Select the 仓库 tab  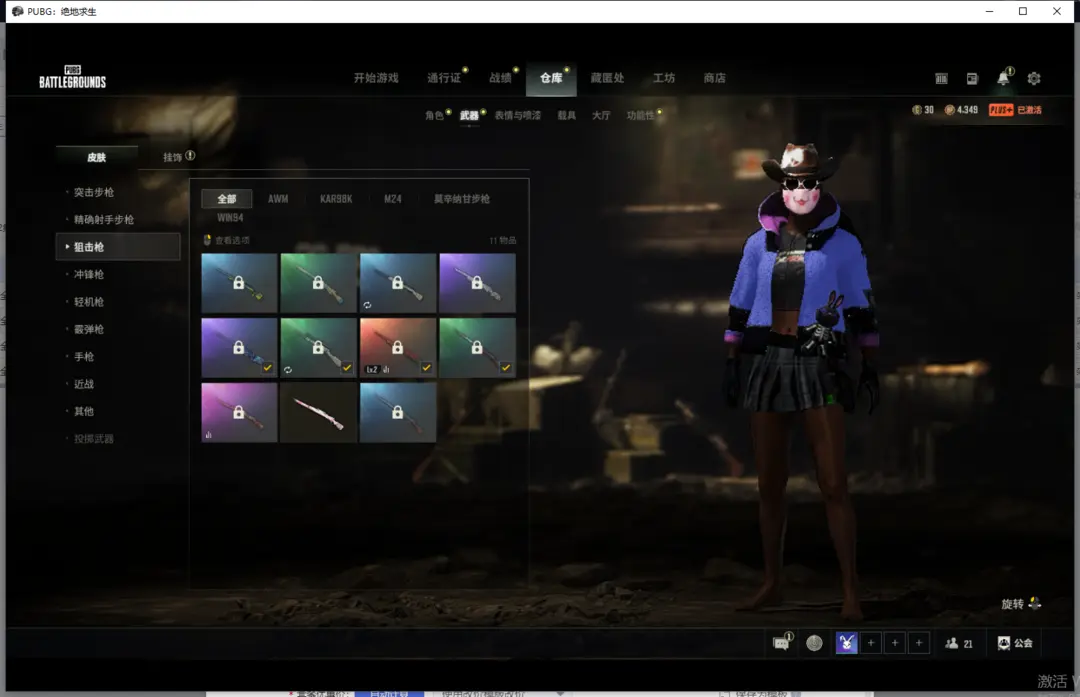click(551, 78)
